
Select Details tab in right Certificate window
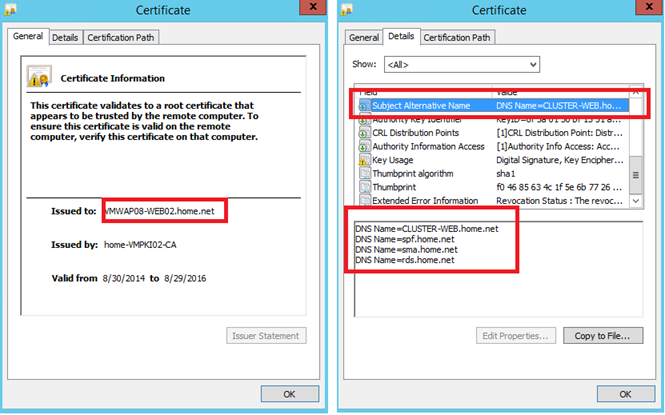[x=401, y=36]
